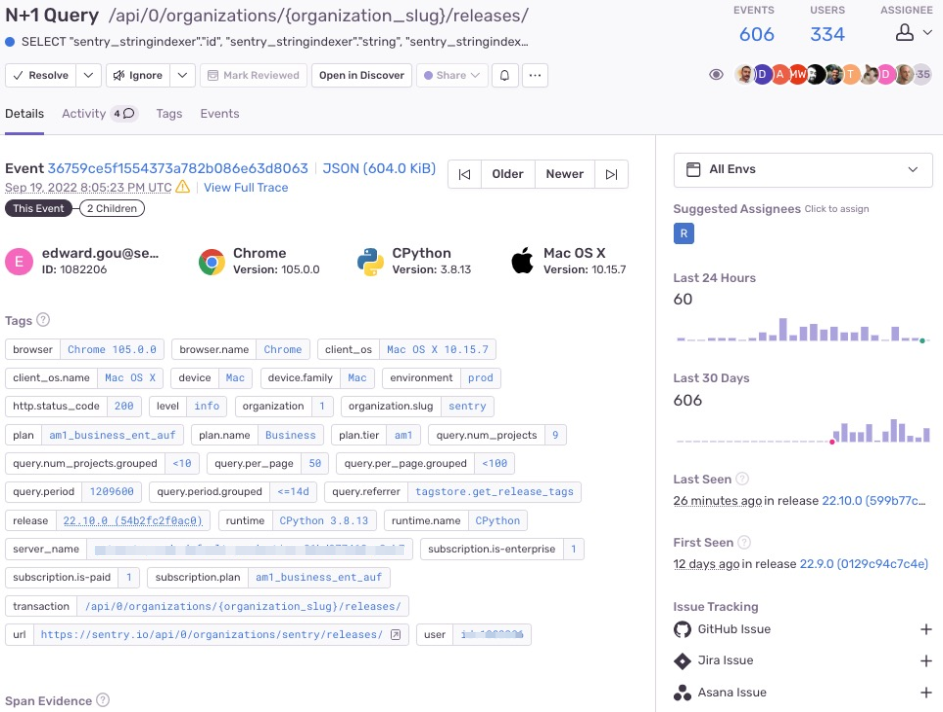Click the url tag value sentry.io releases
943x712 pixels.
[x=212, y=634]
